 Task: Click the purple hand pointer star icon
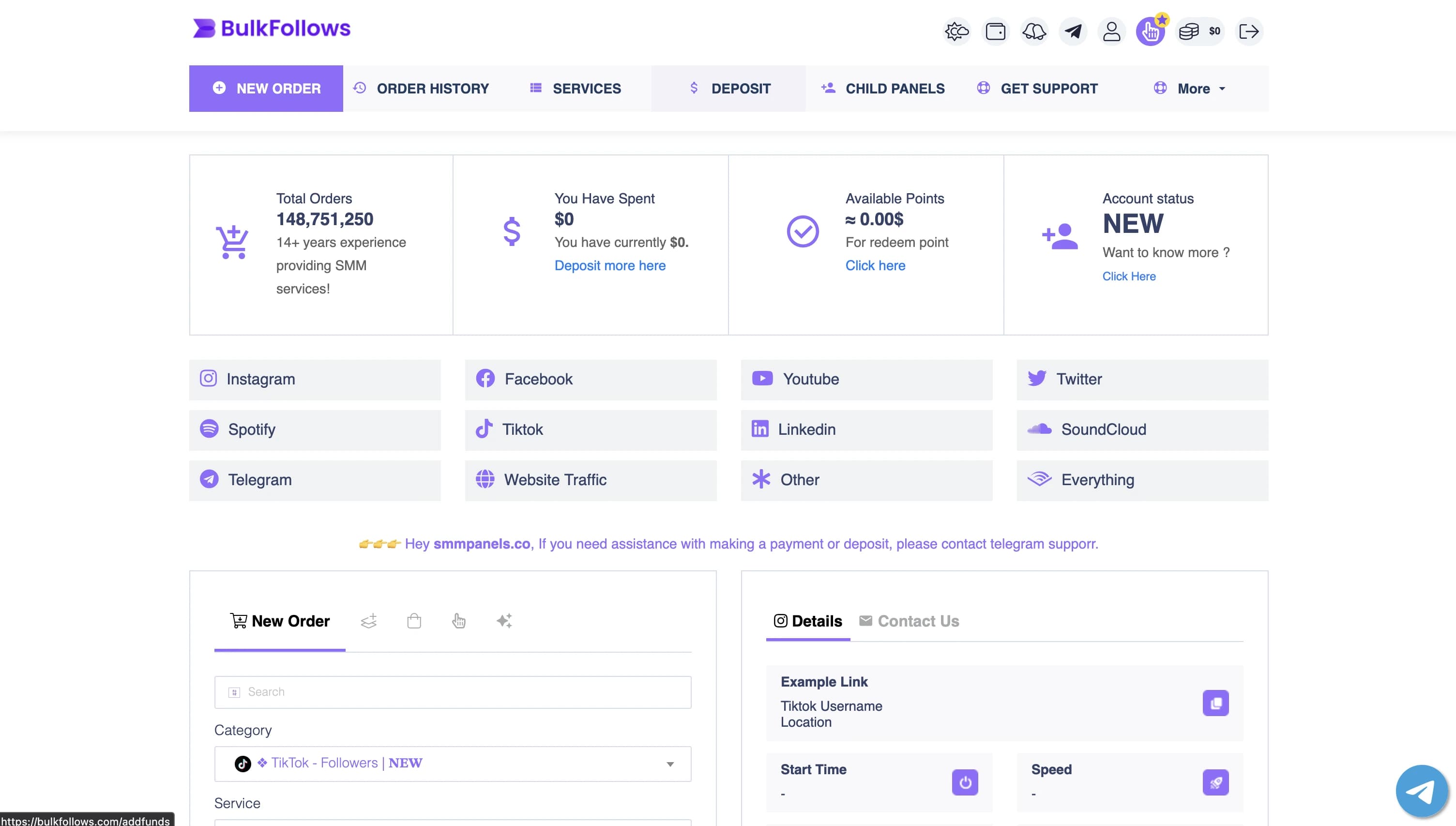(x=1151, y=31)
